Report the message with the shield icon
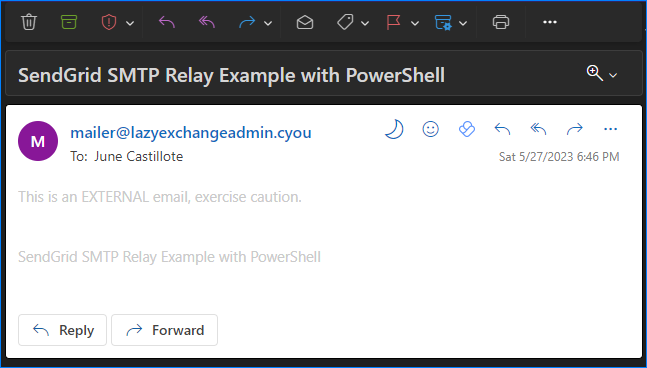This screenshot has height=368, width=647. click(109, 22)
